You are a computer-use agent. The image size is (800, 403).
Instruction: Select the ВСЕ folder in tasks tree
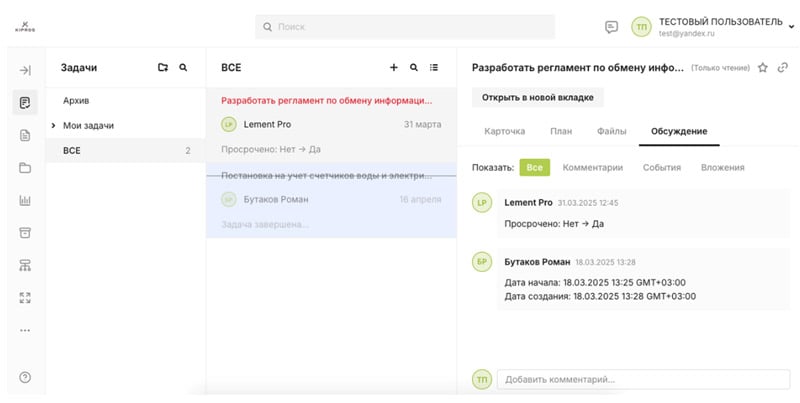[x=126, y=150]
